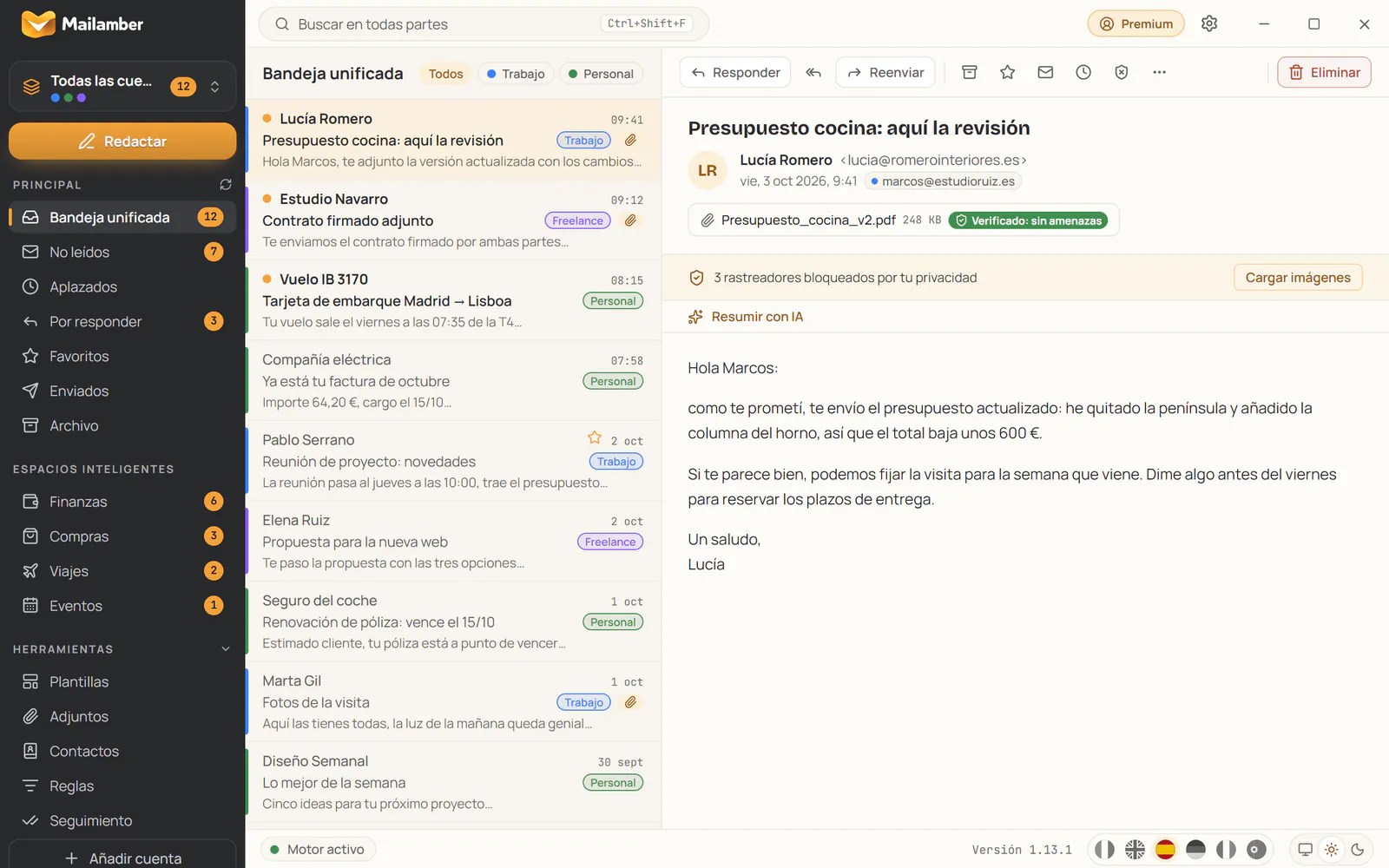Switch language to English with the UK flag

(x=1135, y=850)
